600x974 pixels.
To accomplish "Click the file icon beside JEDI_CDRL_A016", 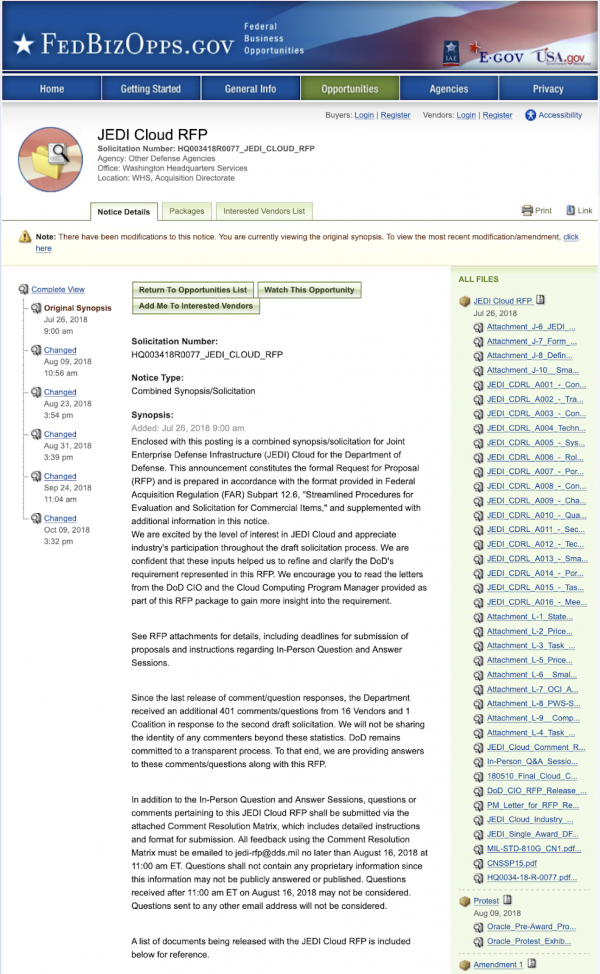I will (478, 603).
